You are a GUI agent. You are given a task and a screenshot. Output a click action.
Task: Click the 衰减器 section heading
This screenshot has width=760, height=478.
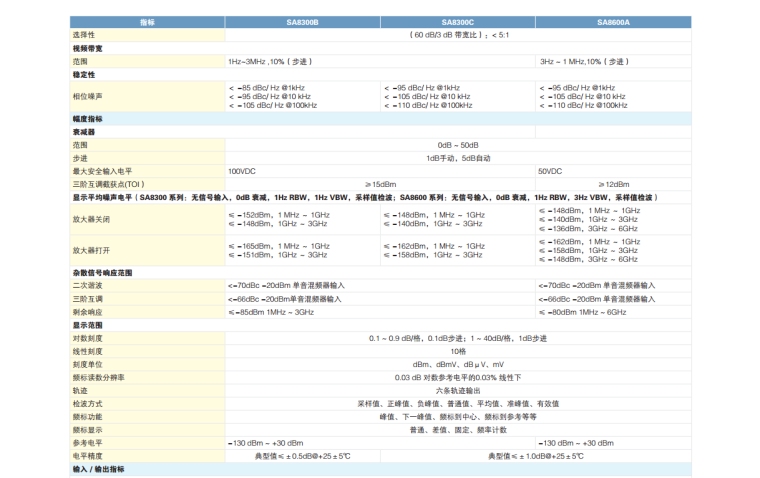(84, 132)
